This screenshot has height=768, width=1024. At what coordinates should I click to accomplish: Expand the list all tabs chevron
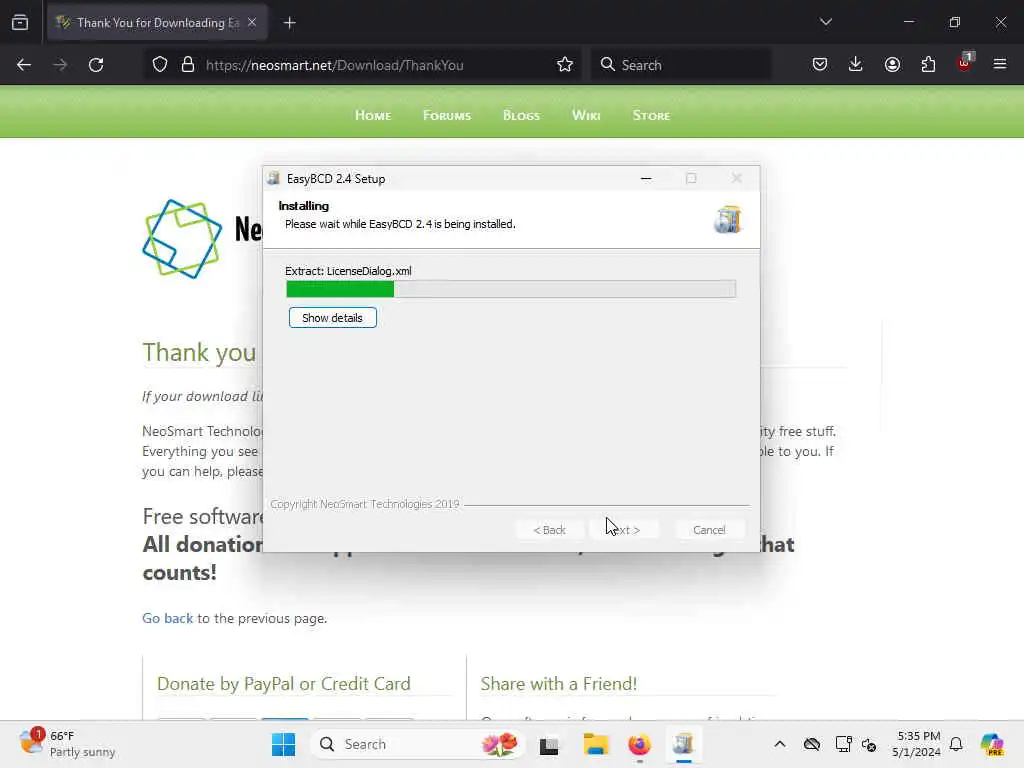pyautogui.click(x=825, y=22)
